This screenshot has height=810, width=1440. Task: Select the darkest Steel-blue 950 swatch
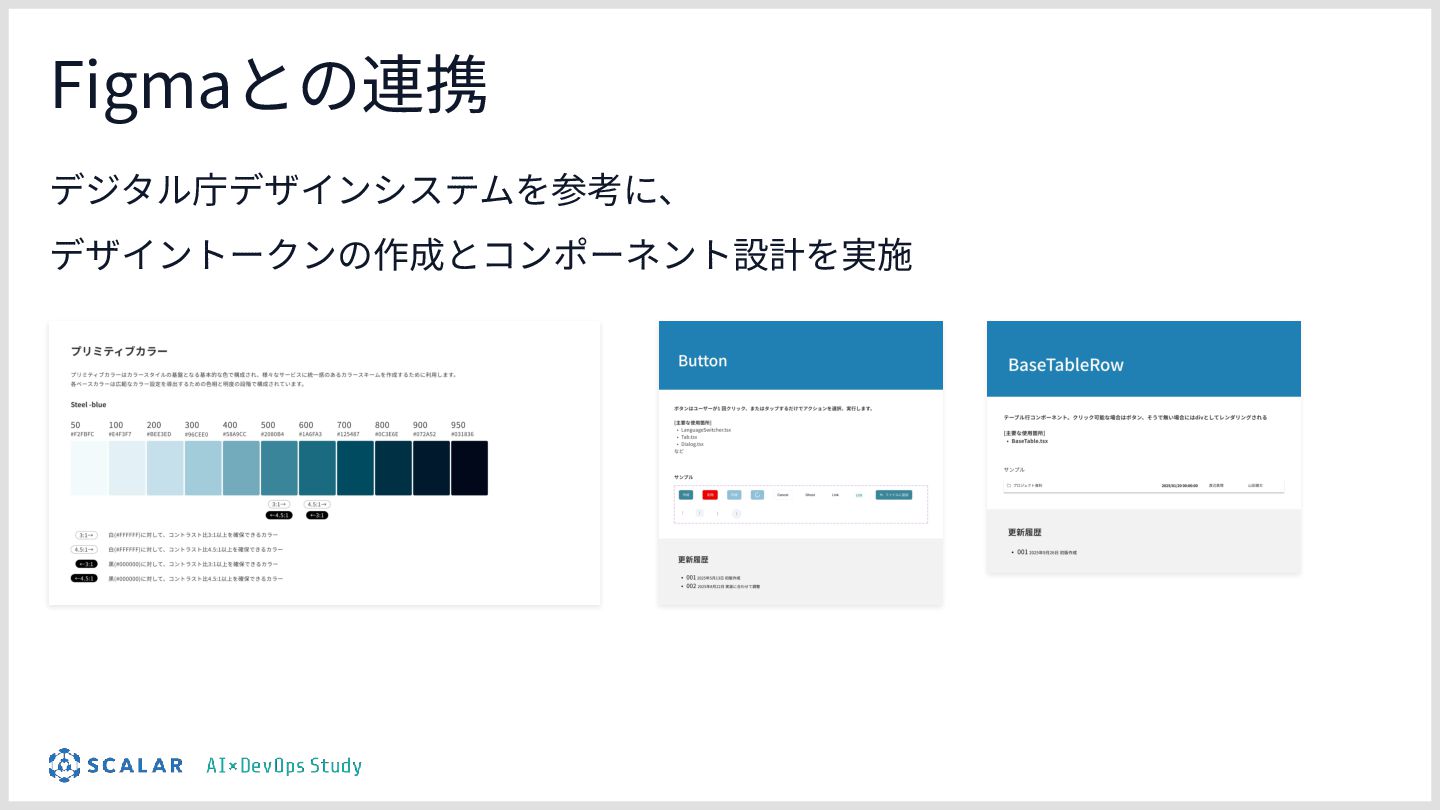pyautogui.click(x=469, y=468)
